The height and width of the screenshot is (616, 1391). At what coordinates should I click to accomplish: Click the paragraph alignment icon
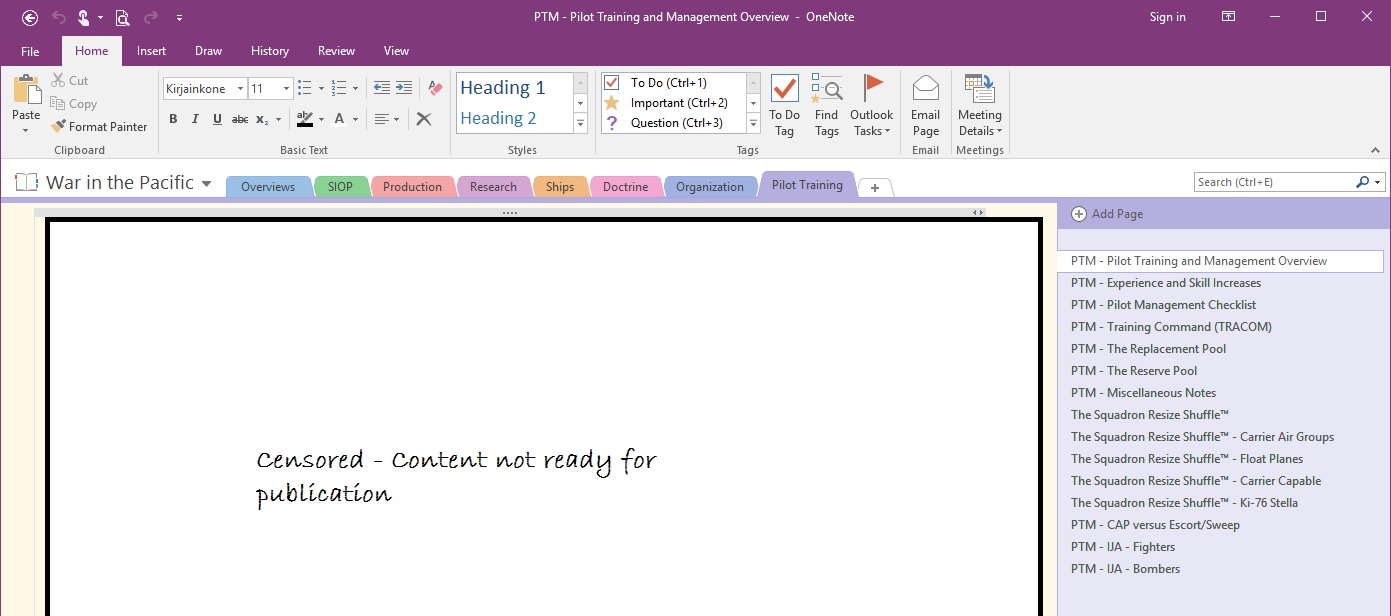381,119
